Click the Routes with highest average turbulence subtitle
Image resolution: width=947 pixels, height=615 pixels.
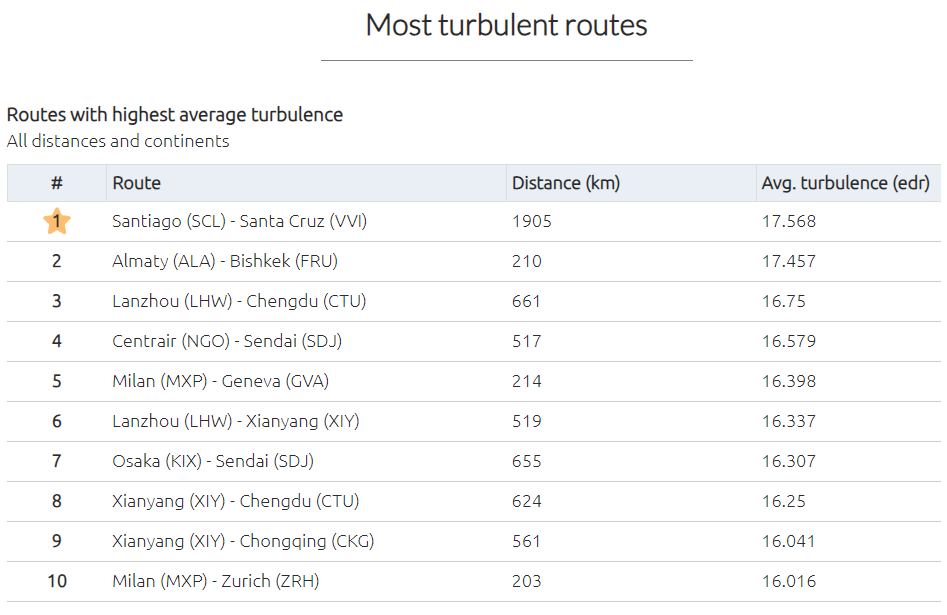coord(175,115)
